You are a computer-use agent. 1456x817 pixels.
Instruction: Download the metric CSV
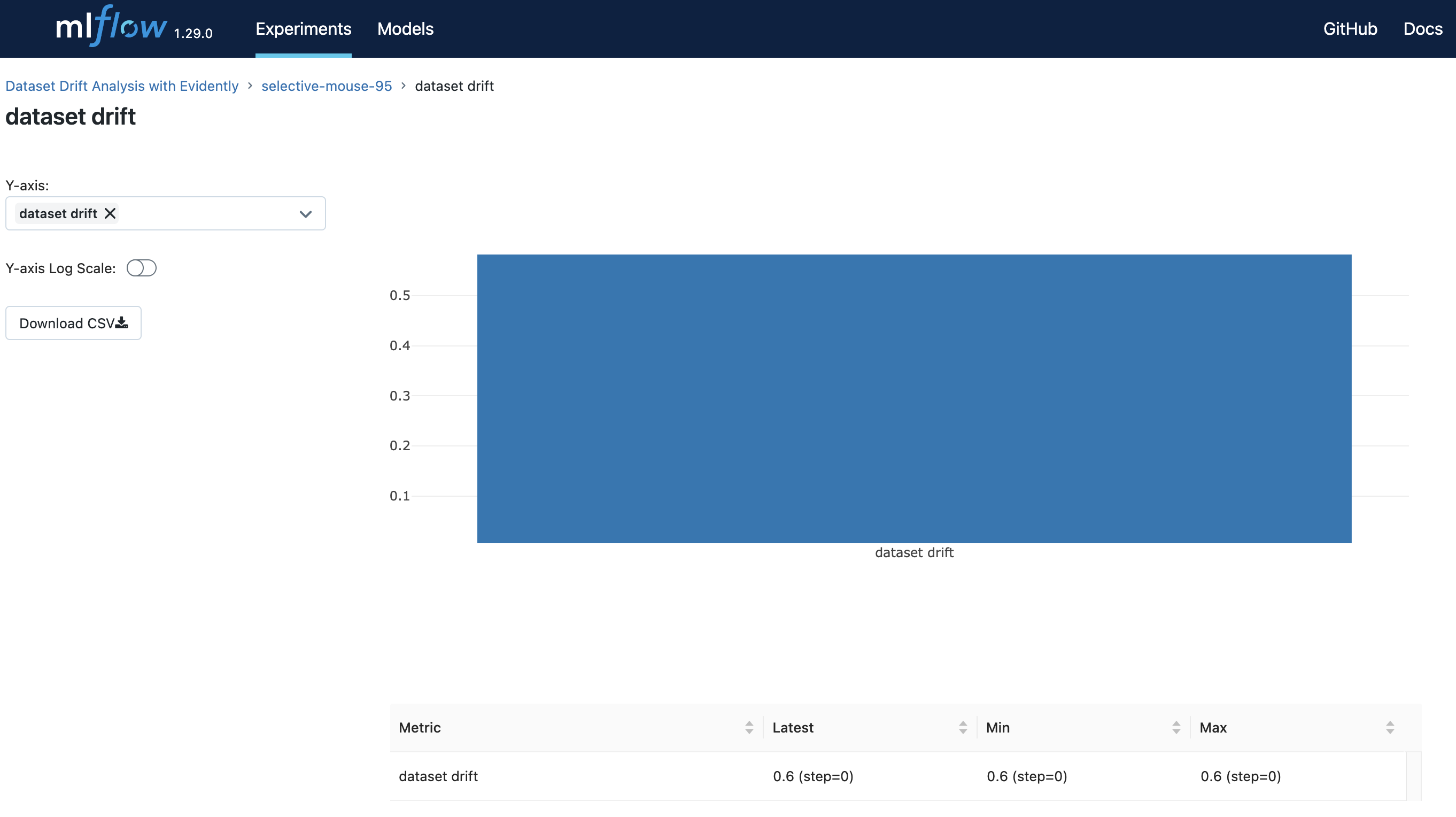coord(73,323)
